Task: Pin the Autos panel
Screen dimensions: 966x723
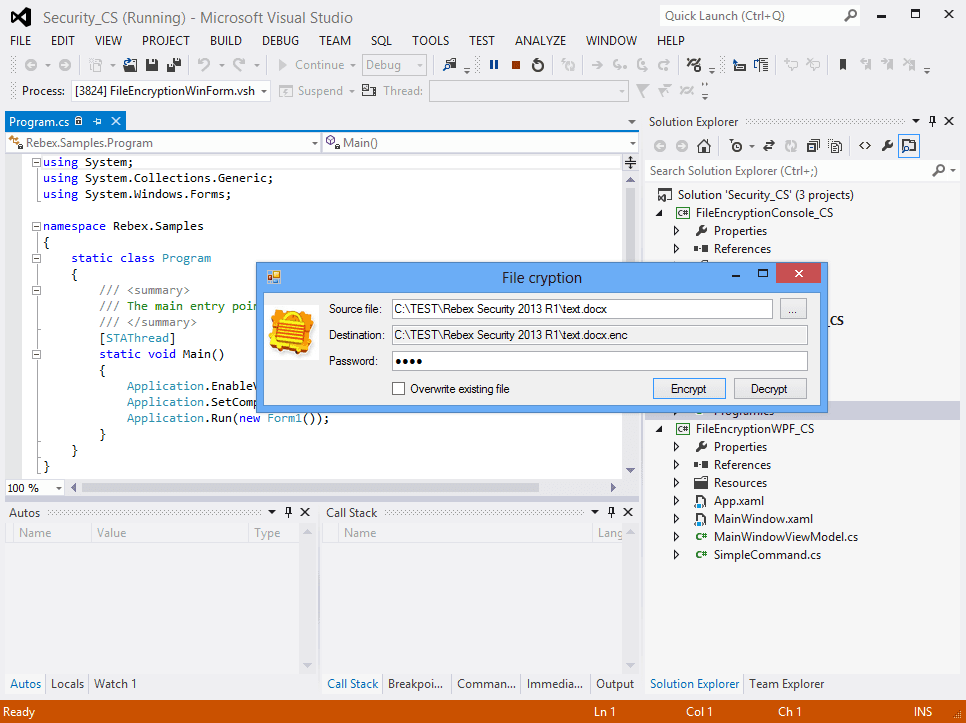Action: [288, 512]
